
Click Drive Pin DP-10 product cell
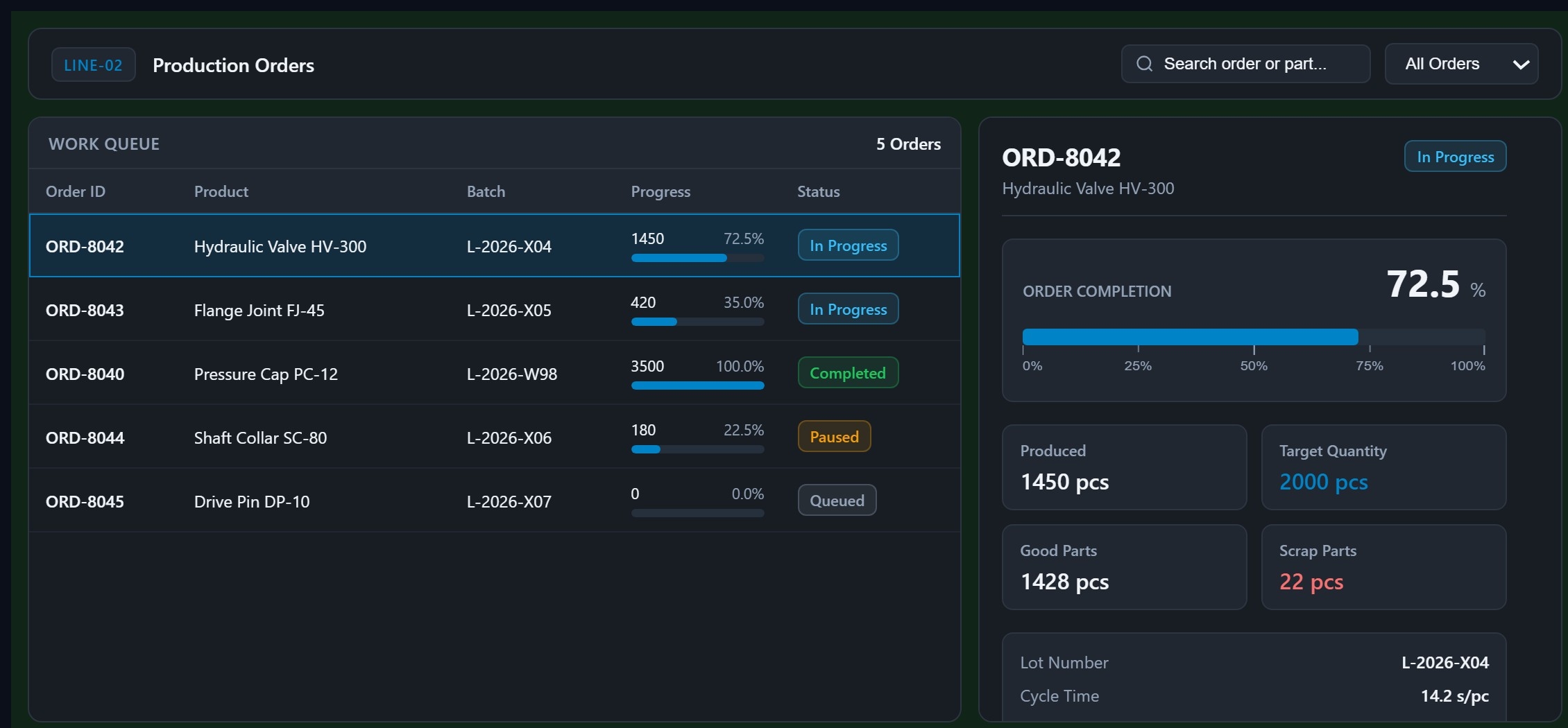(x=252, y=502)
